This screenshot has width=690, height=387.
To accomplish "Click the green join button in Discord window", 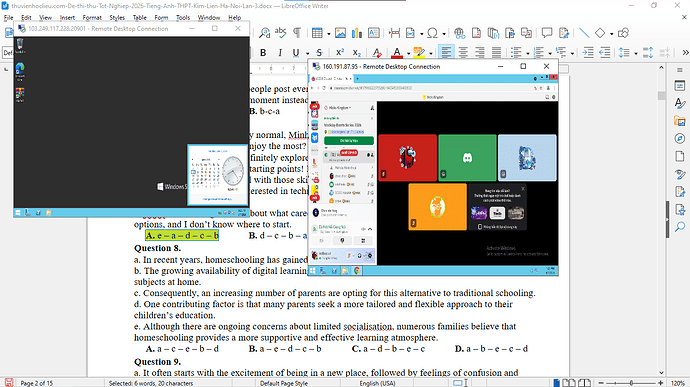I will (349, 140).
